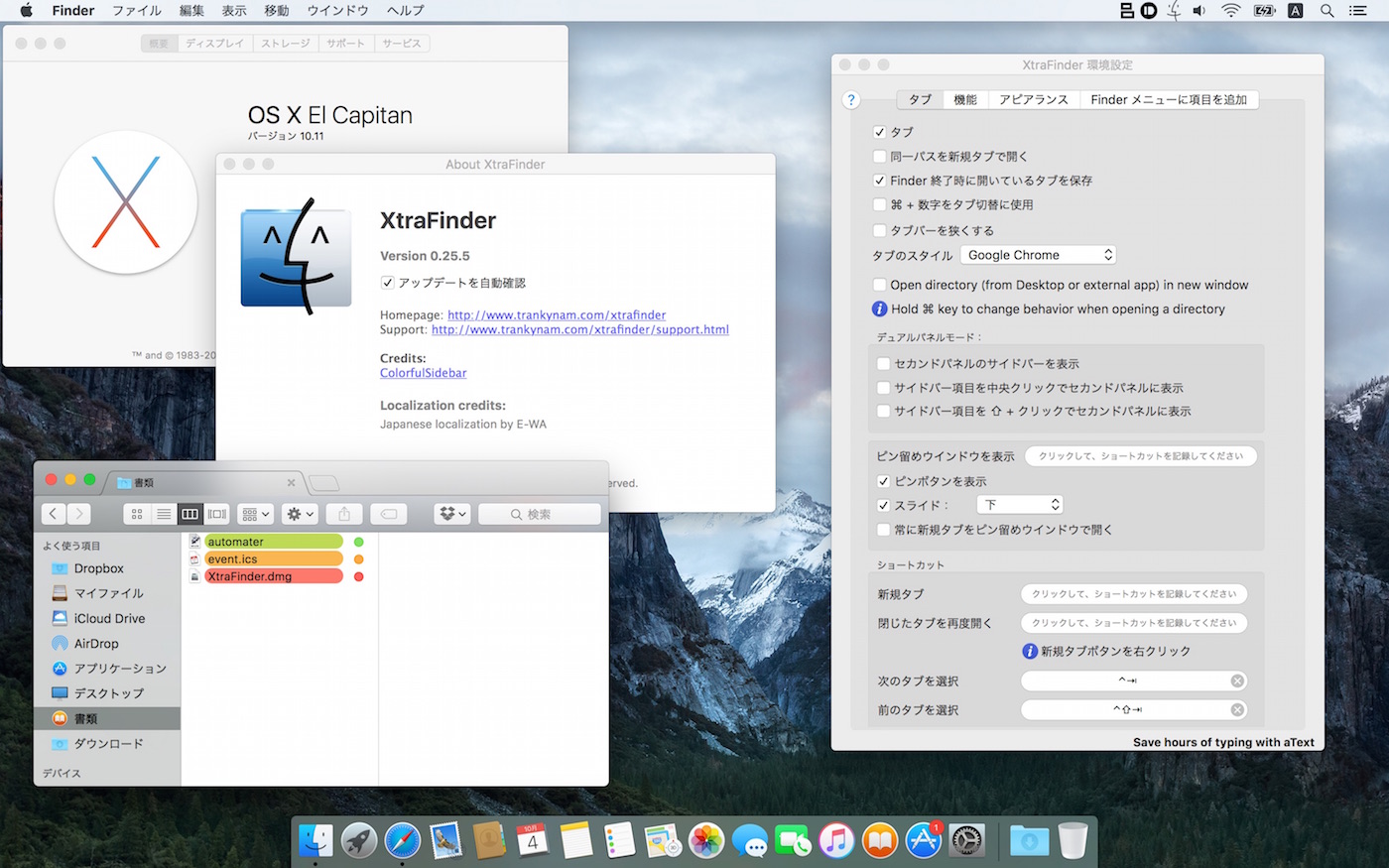Open the XtraFinder menu bar icon
The image size is (1389, 868).
click(1174, 11)
